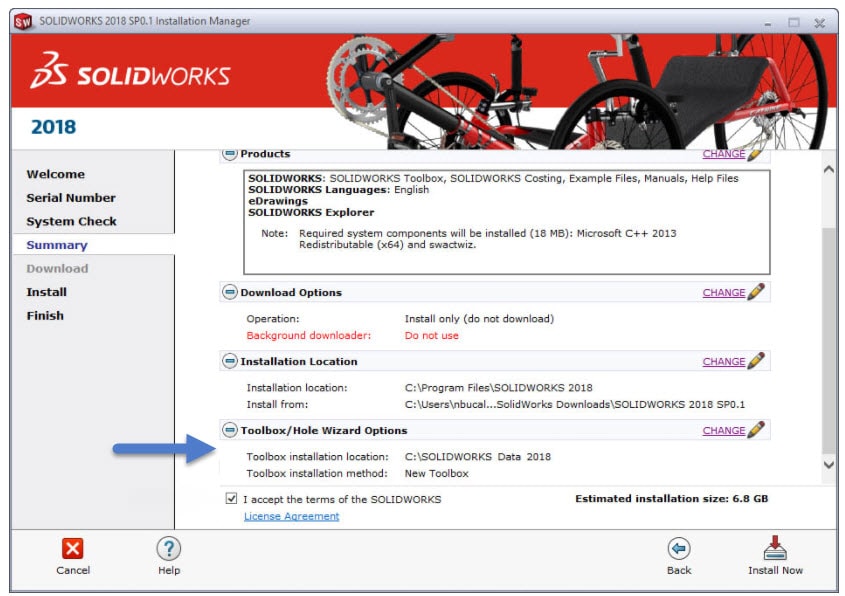Viewport: 845px width, 596px height.
Task: Click red 'Background downloader:' label
Action: [x=309, y=335]
